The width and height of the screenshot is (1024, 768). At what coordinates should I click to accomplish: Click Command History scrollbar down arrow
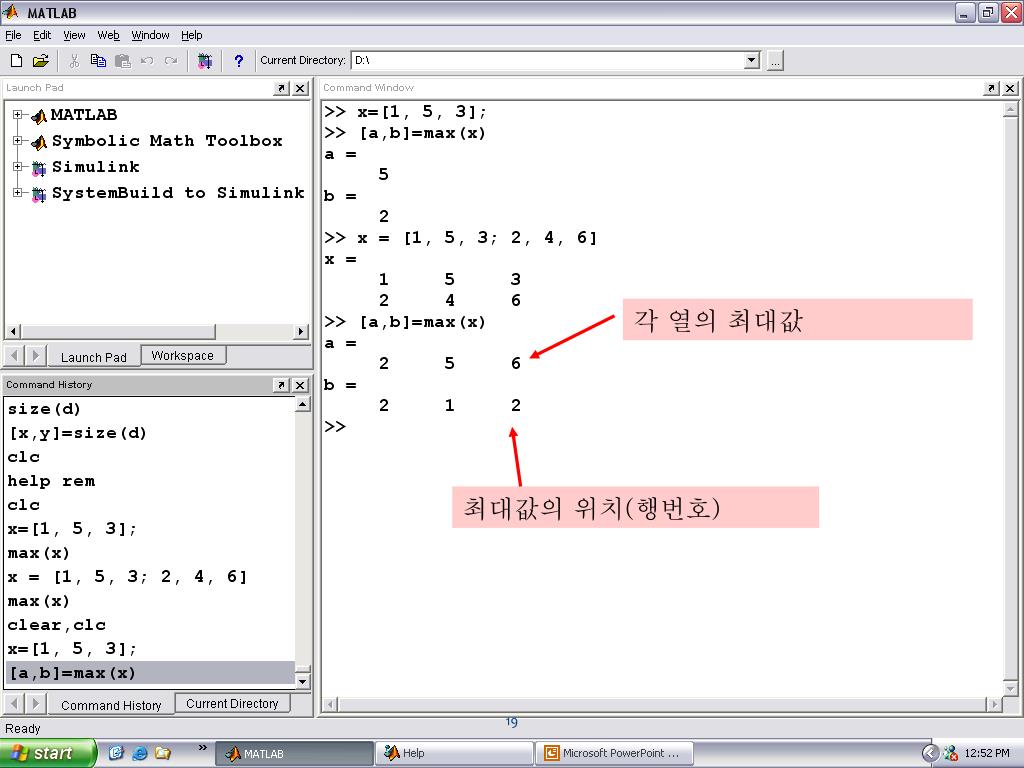coord(302,682)
